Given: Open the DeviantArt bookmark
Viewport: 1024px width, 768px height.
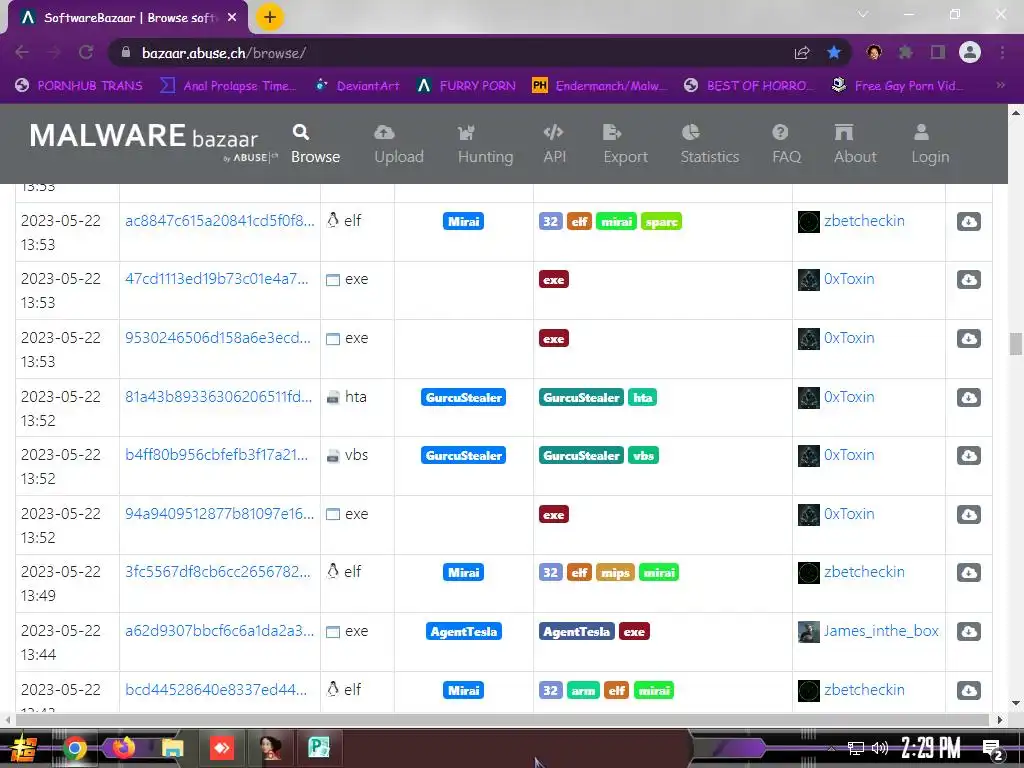Looking at the screenshot, I should 357,86.
